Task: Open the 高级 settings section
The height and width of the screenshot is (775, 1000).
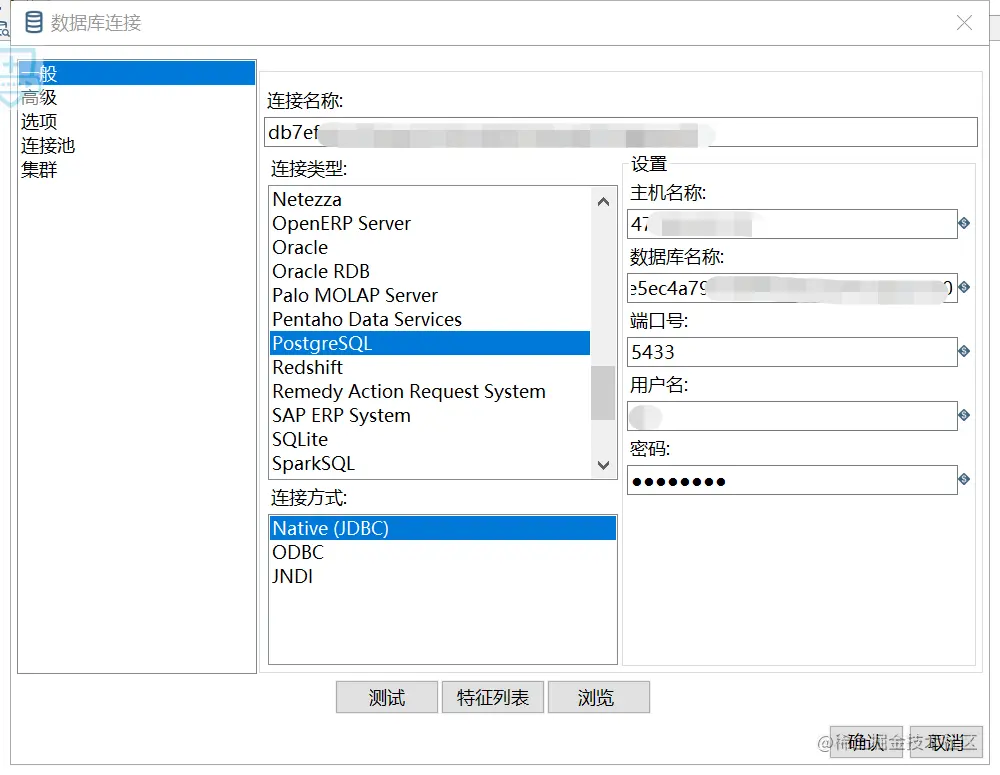Action: (x=39, y=98)
